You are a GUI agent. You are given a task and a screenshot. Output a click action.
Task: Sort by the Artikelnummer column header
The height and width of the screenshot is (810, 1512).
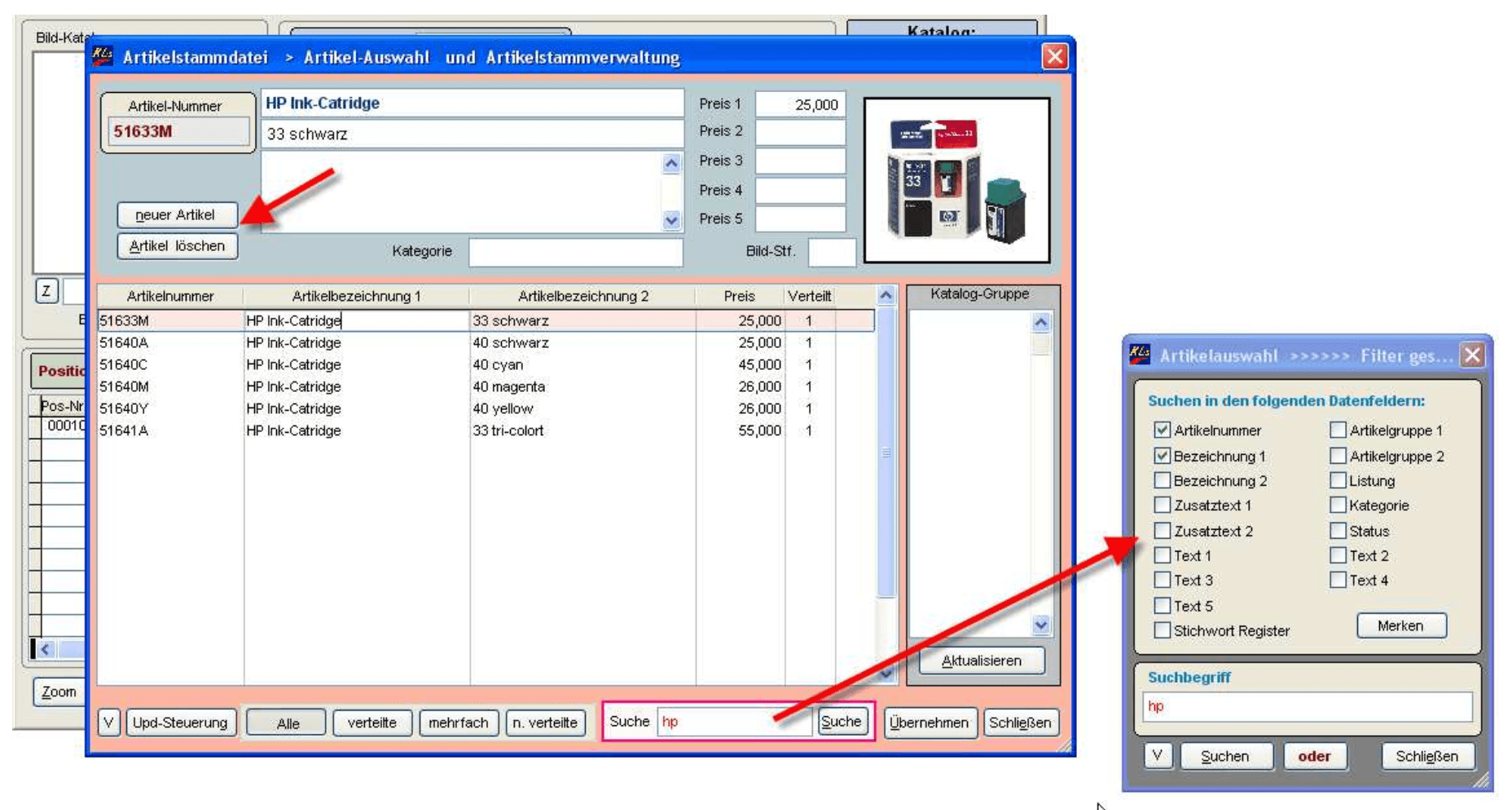click(170, 296)
